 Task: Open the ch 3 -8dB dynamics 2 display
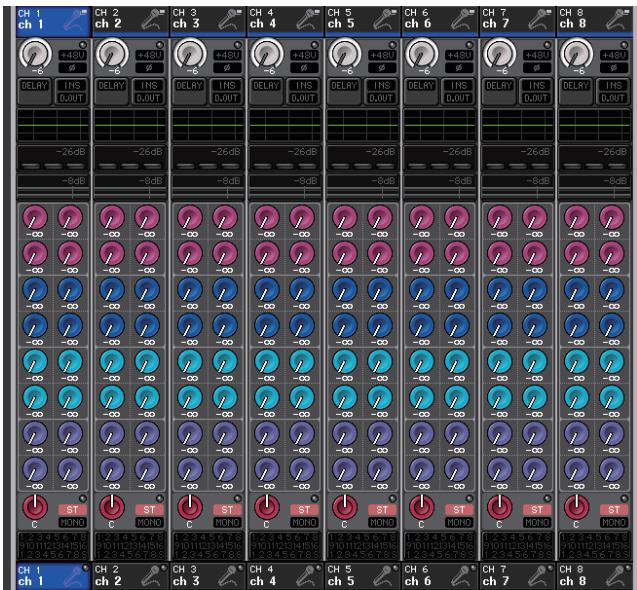(208, 187)
